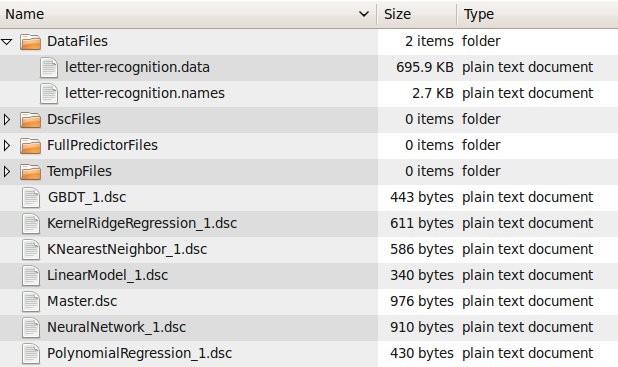Select the LinearModel_1.dsc row
The height and width of the screenshot is (367, 618).
point(309,276)
